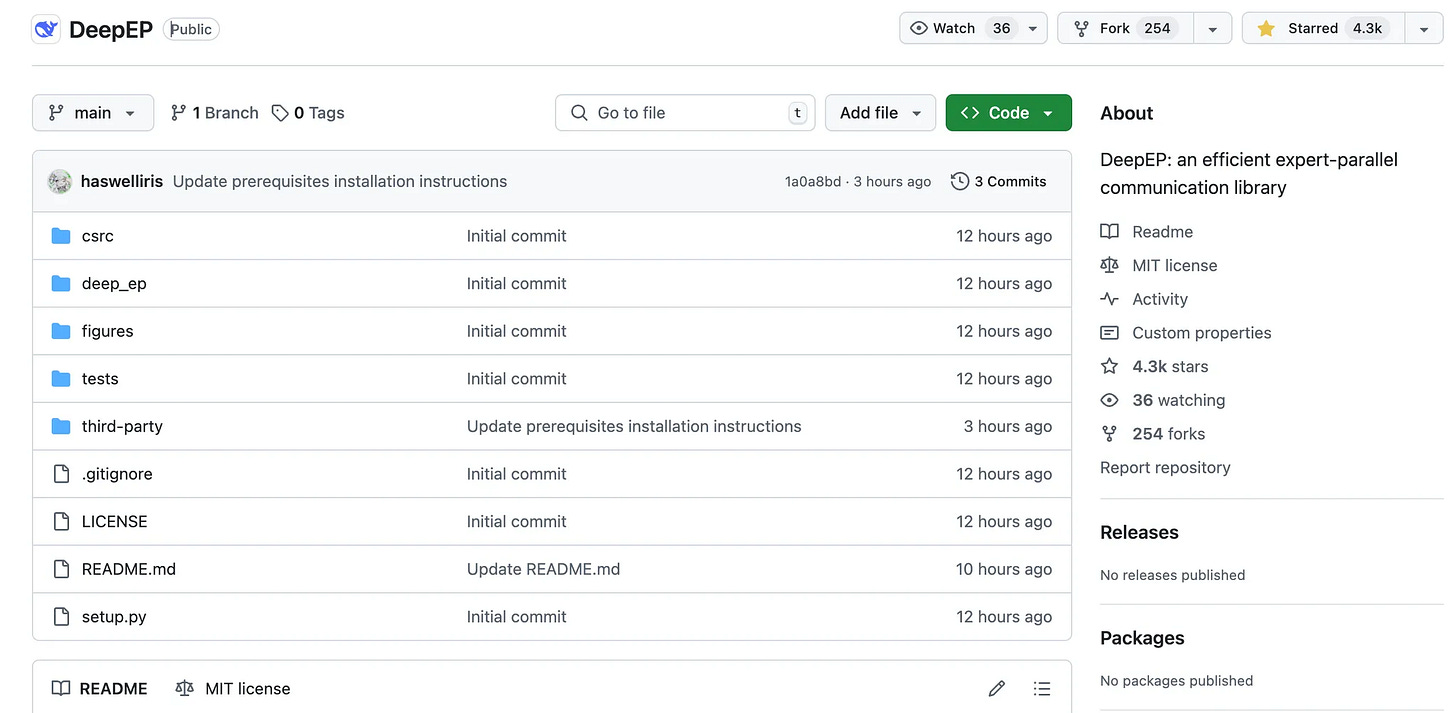View the 3 Commits history link
This screenshot has width=1456, height=713.
(x=998, y=181)
